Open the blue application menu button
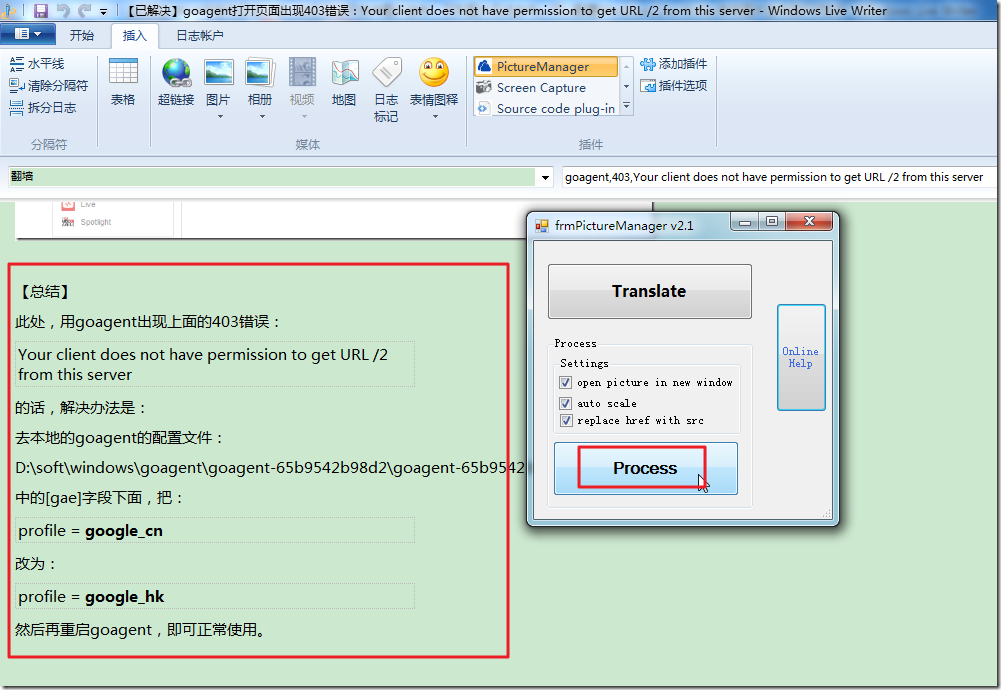1001x690 pixels. coord(27,34)
